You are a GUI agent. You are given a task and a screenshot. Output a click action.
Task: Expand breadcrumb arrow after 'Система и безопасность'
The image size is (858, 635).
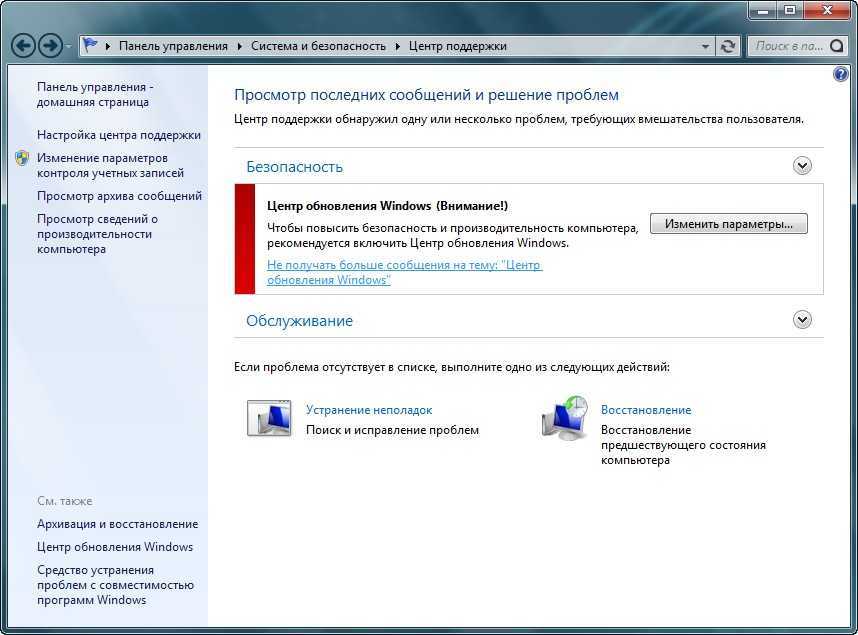[x=397, y=47]
